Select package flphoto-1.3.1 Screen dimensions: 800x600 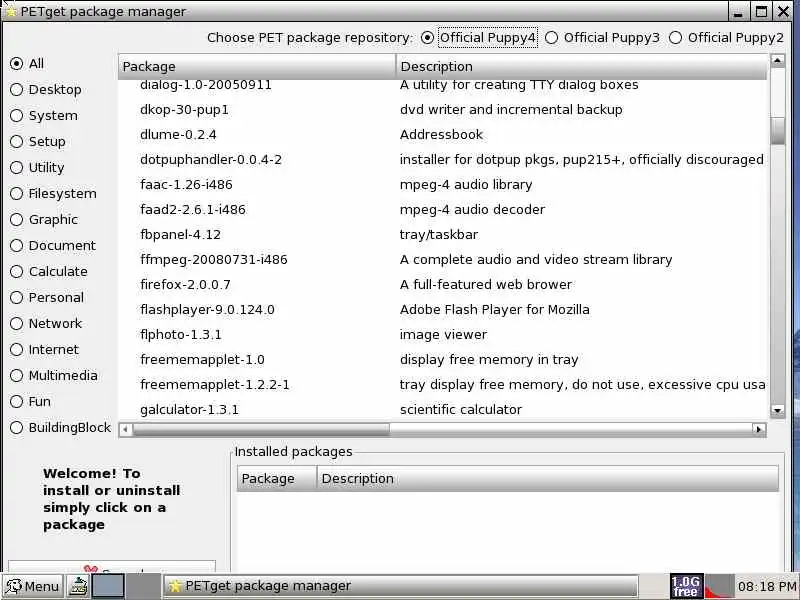(x=181, y=335)
